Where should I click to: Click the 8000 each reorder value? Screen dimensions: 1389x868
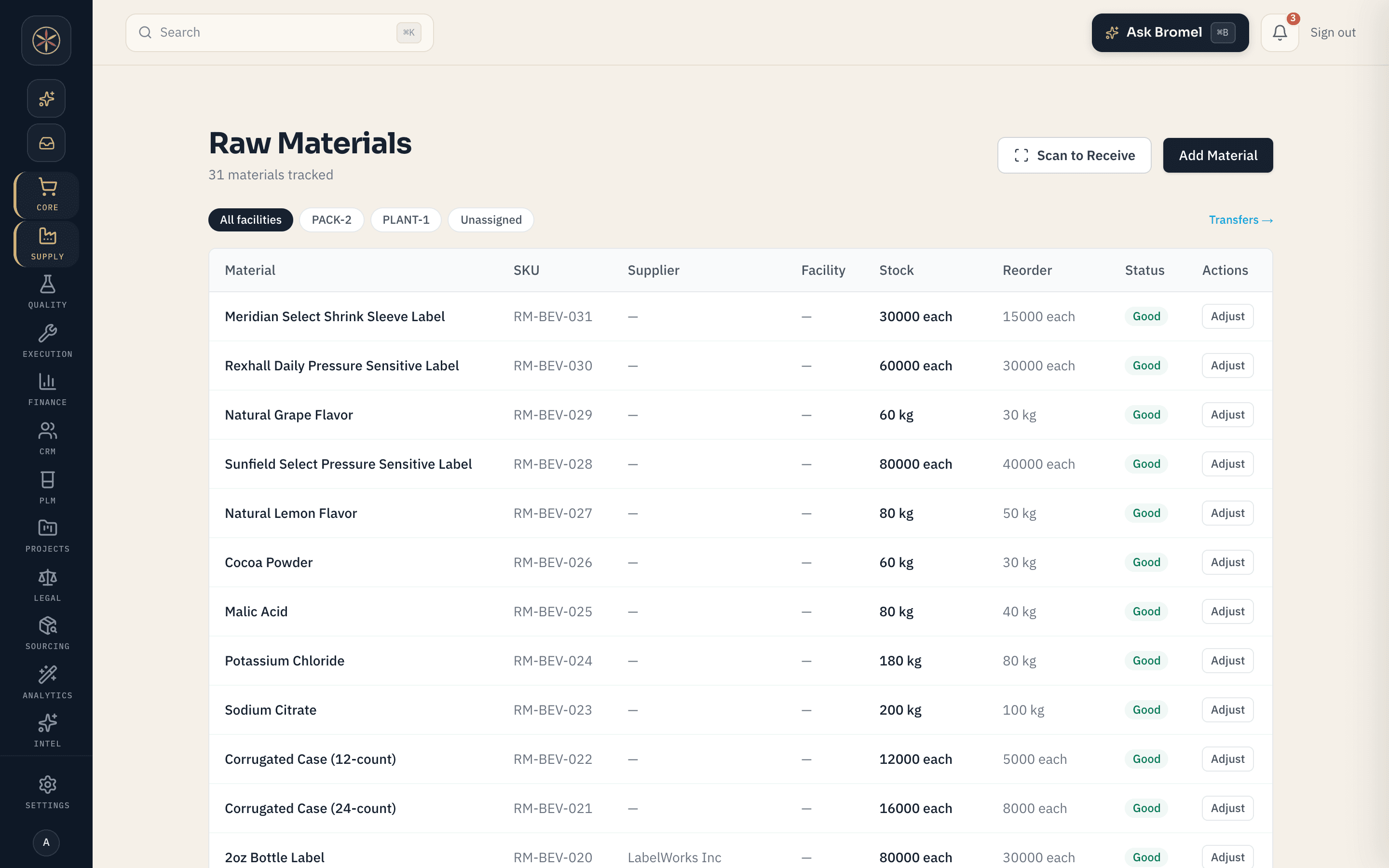[1035, 809]
